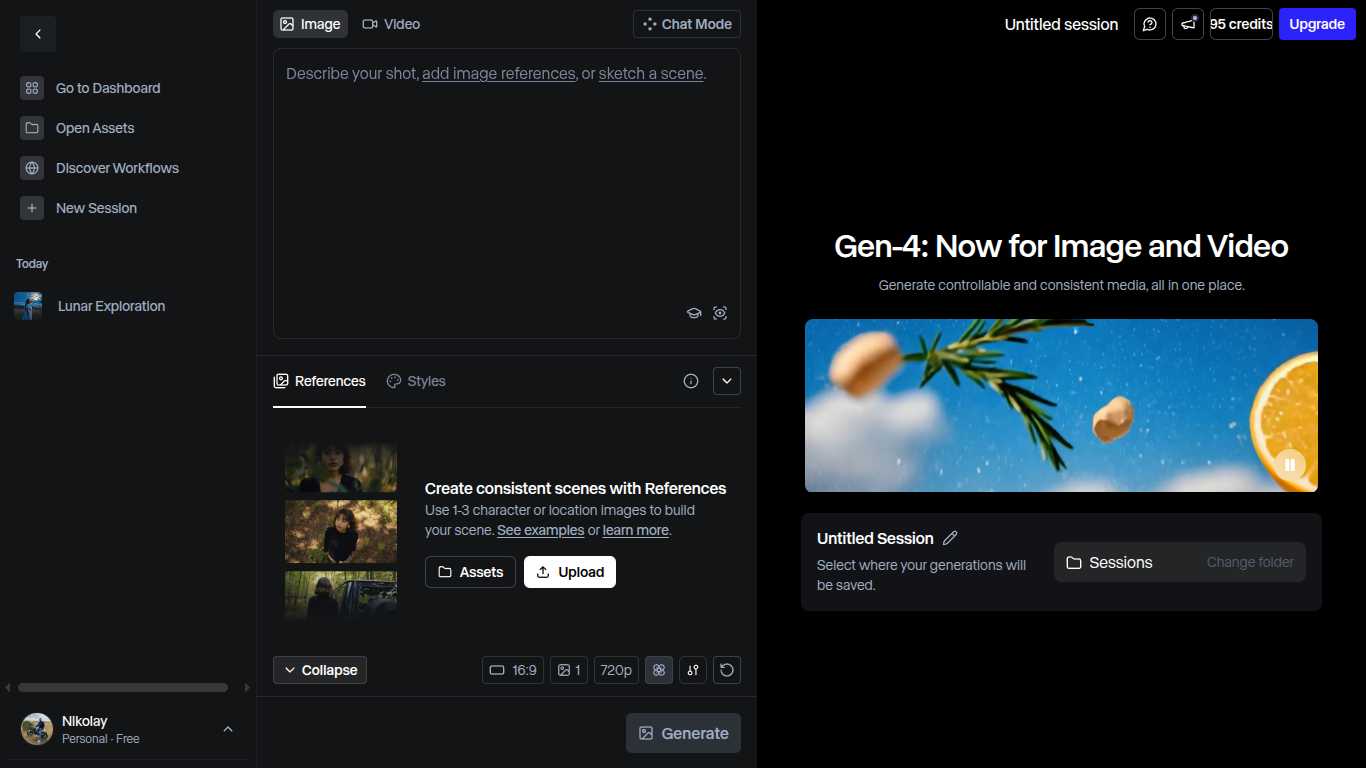Click the graduation cap prompt guide icon
Screen dimensions: 1366x768
694,313
